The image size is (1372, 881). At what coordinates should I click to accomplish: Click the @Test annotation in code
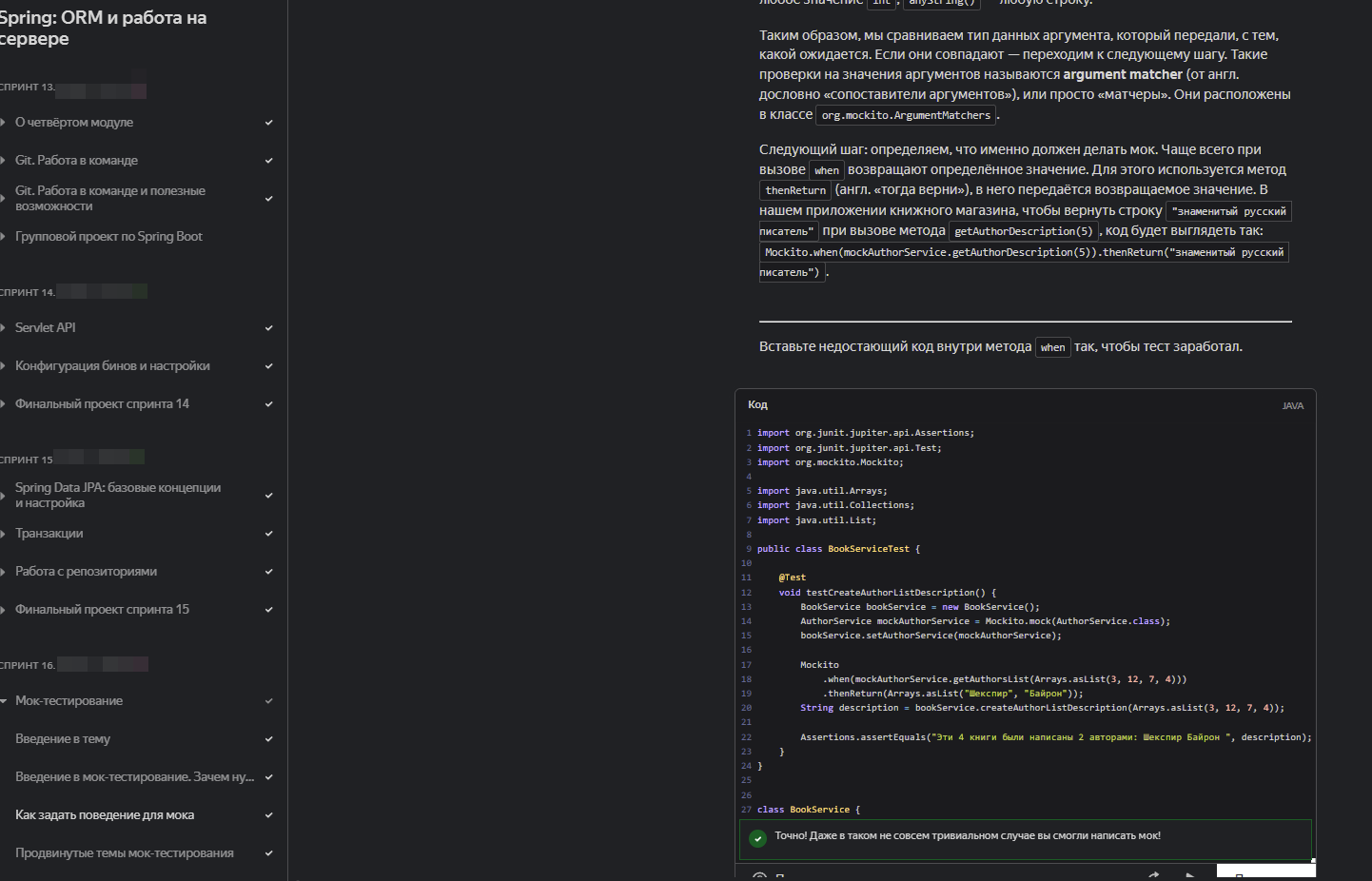(792, 578)
